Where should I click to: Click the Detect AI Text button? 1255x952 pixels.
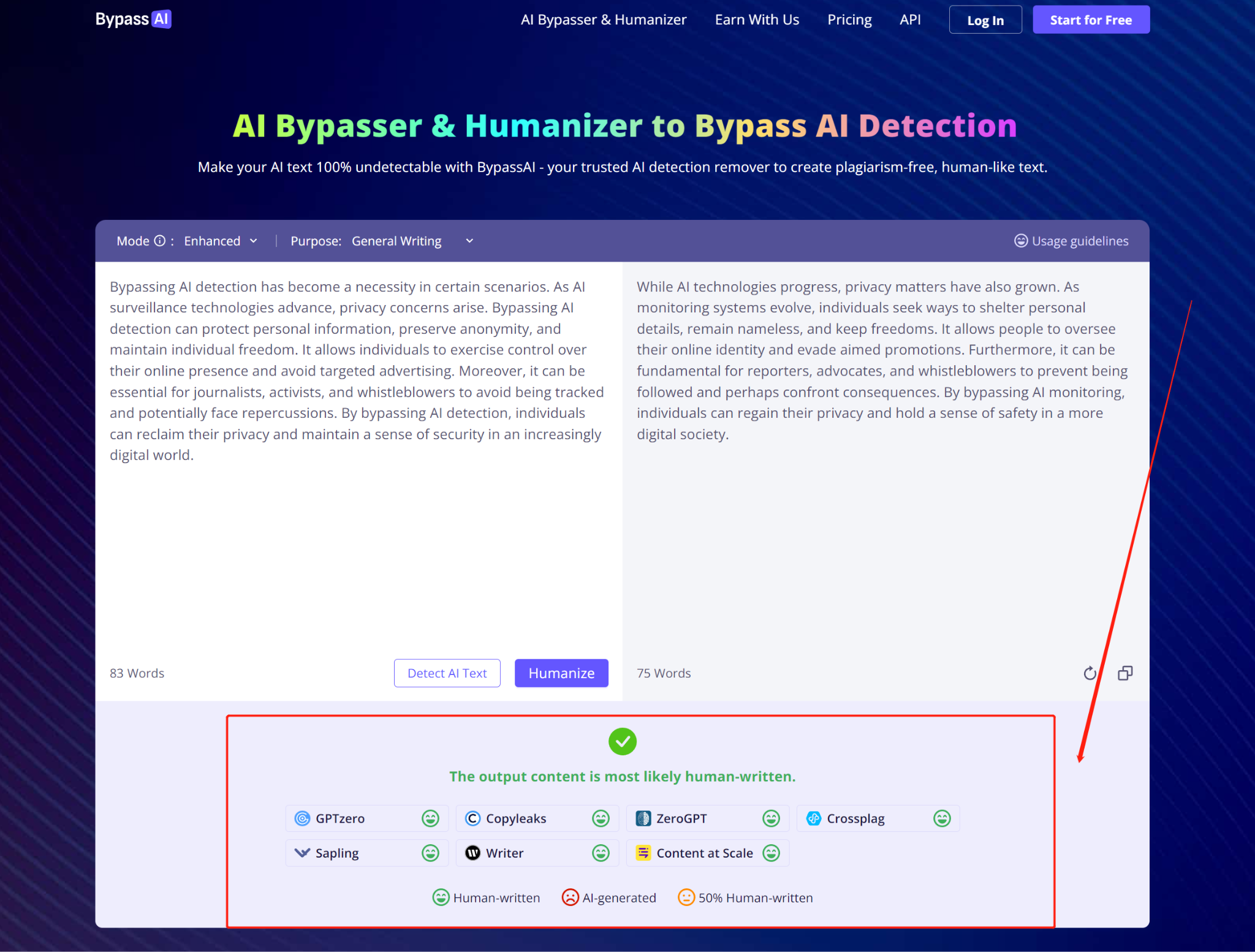[x=446, y=673]
